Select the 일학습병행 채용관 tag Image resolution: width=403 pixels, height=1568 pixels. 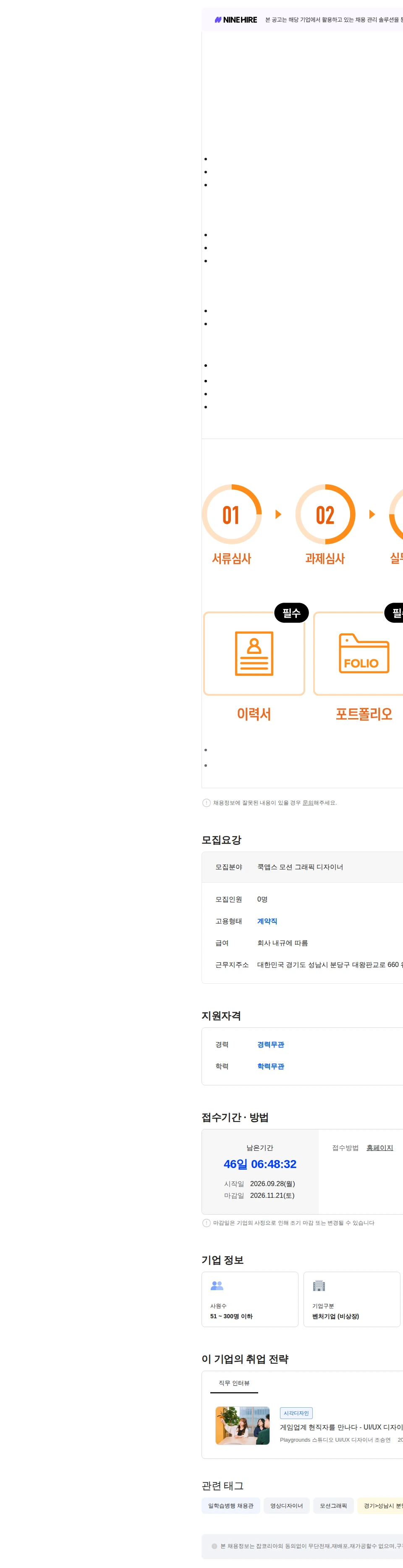point(231,1505)
